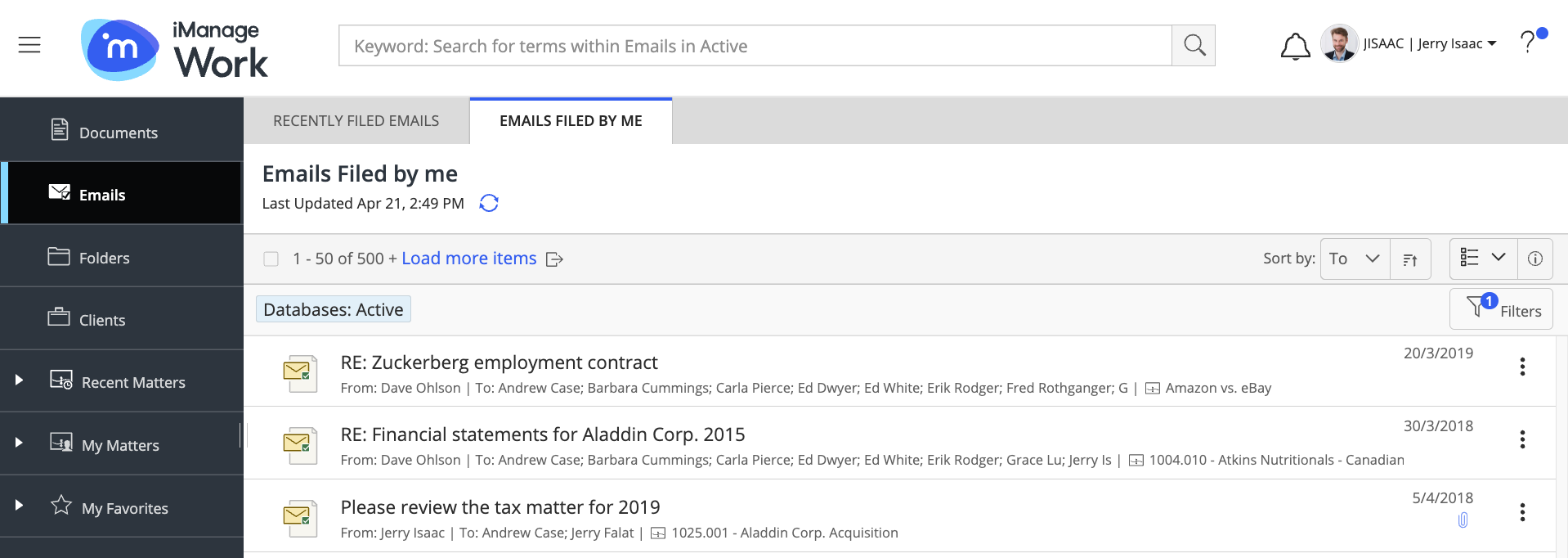Go to Documents in the sidebar
The image size is (1568, 558).
pos(118,133)
